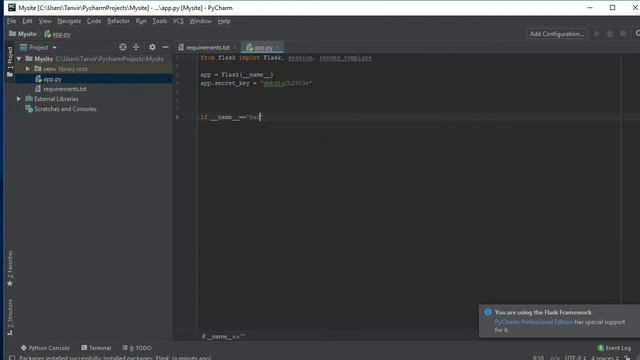
Task: Collapse the Mysite project root node
Action: click(x=19, y=59)
